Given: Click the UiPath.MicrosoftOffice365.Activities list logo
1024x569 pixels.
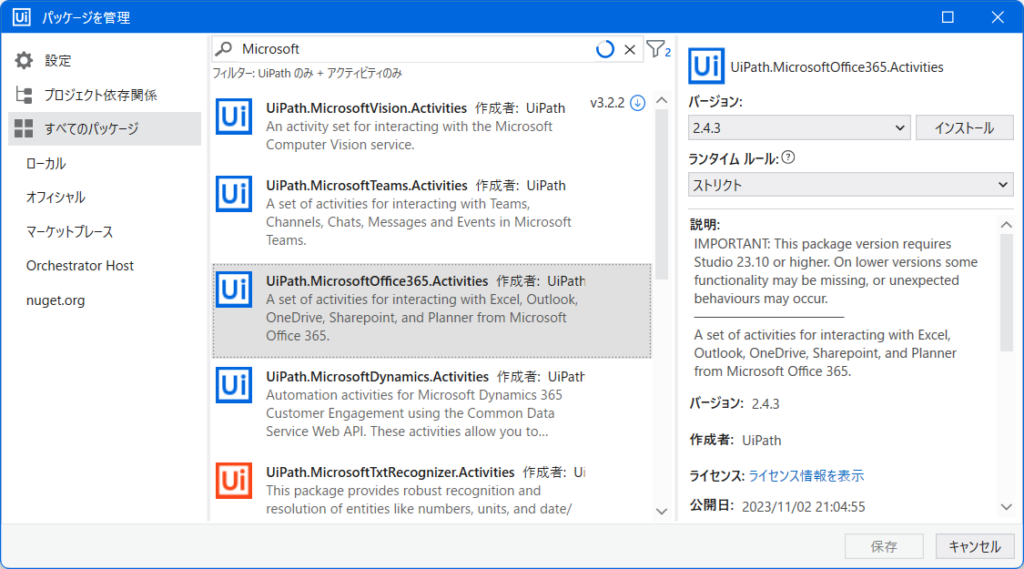Looking at the screenshot, I should coord(234,289).
